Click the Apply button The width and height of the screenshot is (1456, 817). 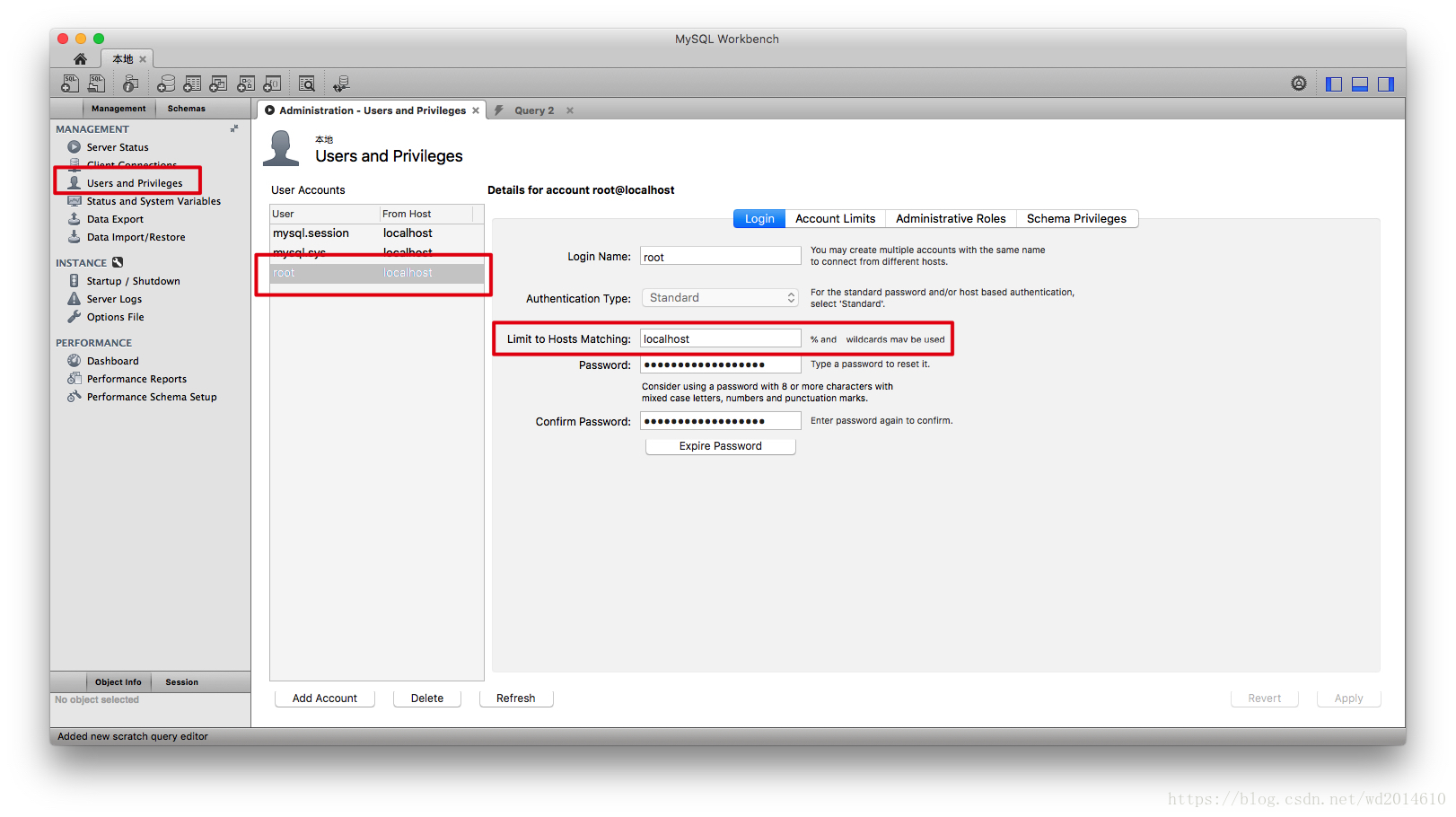click(1348, 698)
